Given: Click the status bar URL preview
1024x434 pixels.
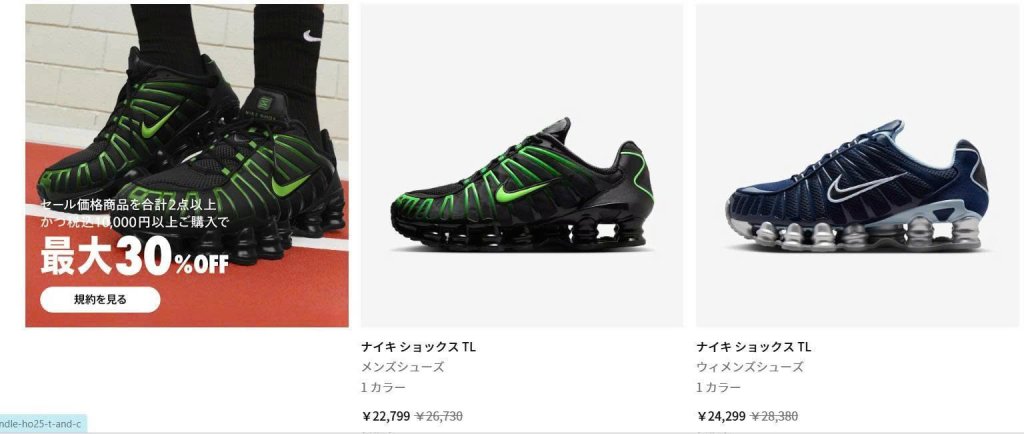Looking at the screenshot, I should [43, 424].
